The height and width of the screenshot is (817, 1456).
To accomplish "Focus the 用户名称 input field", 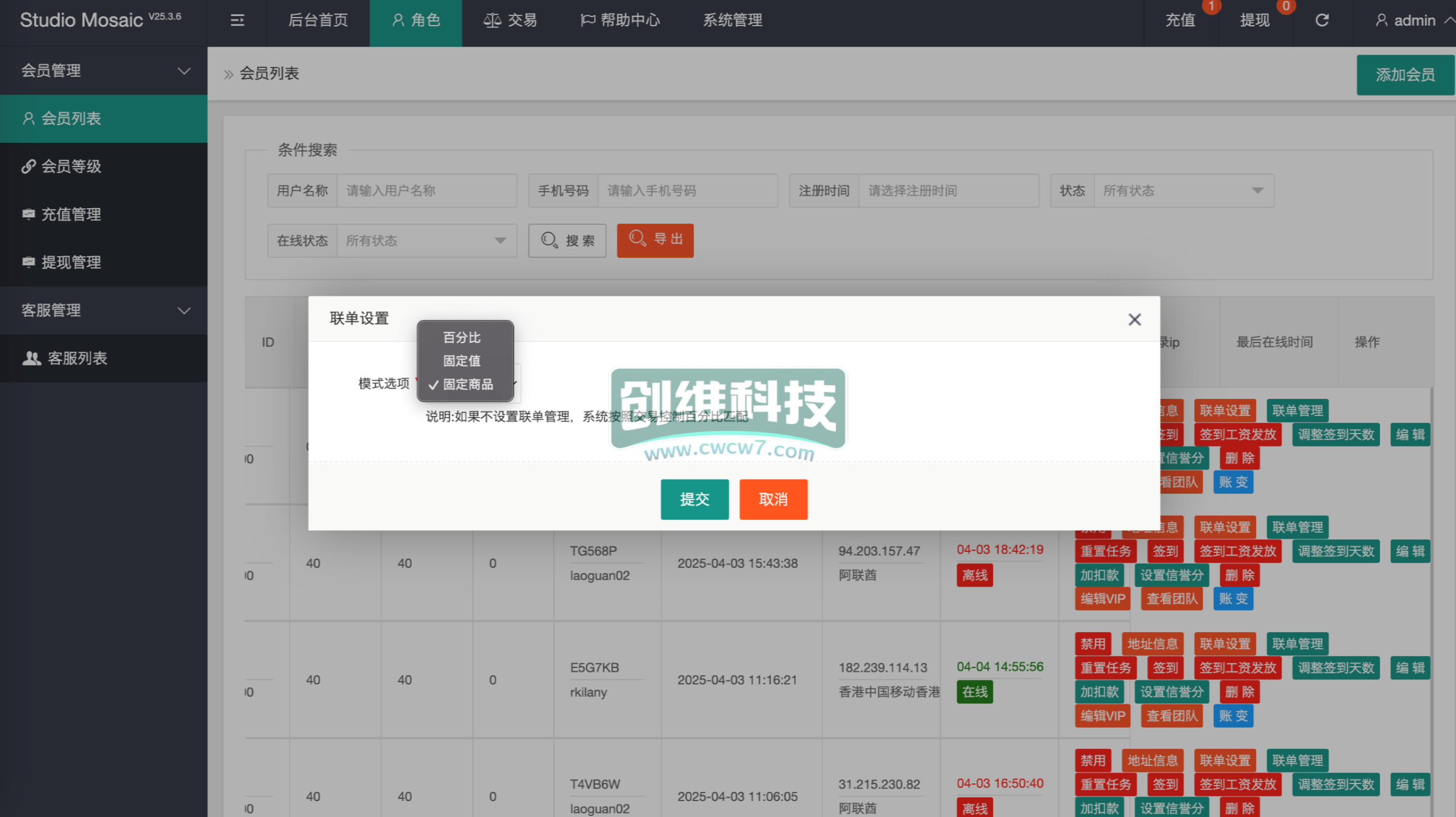I will (x=427, y=191).
